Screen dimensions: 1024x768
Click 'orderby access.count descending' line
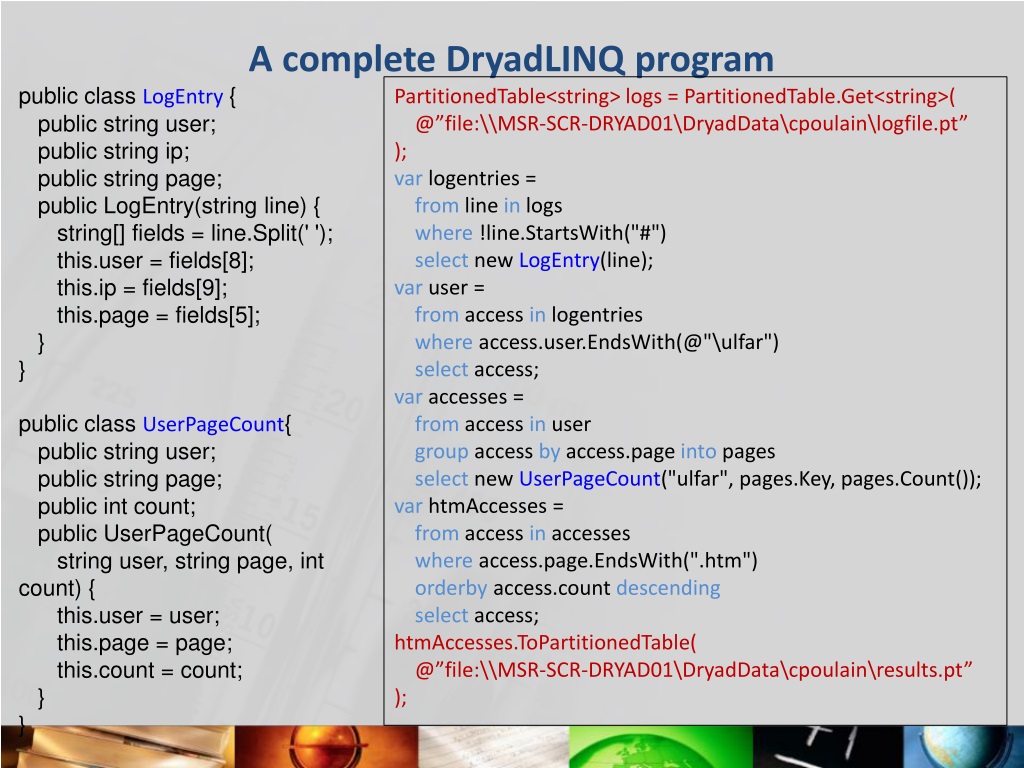coord(568,588)
